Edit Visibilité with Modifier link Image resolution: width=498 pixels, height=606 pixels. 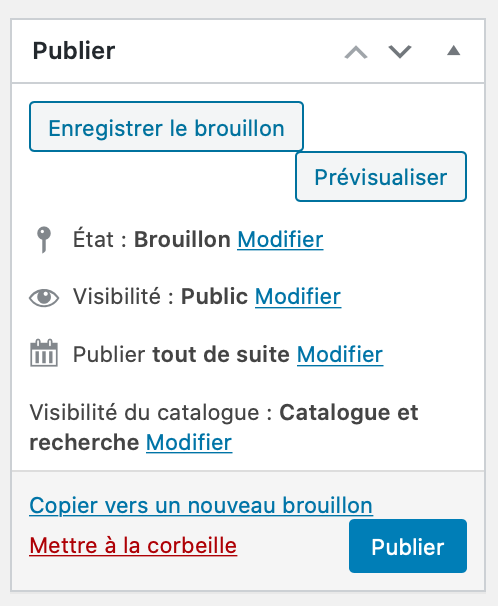(x=298, y=297)
